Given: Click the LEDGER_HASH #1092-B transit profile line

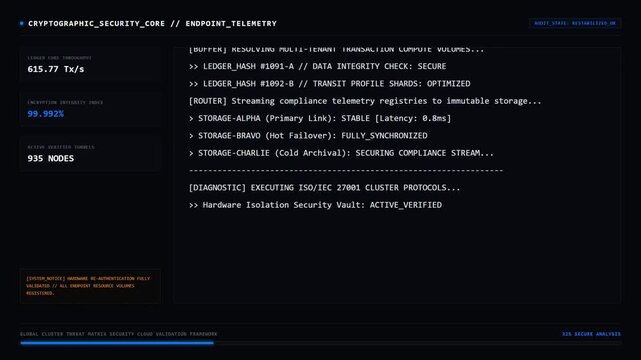Looking at the screenshot, I should (x=329, y=84).
